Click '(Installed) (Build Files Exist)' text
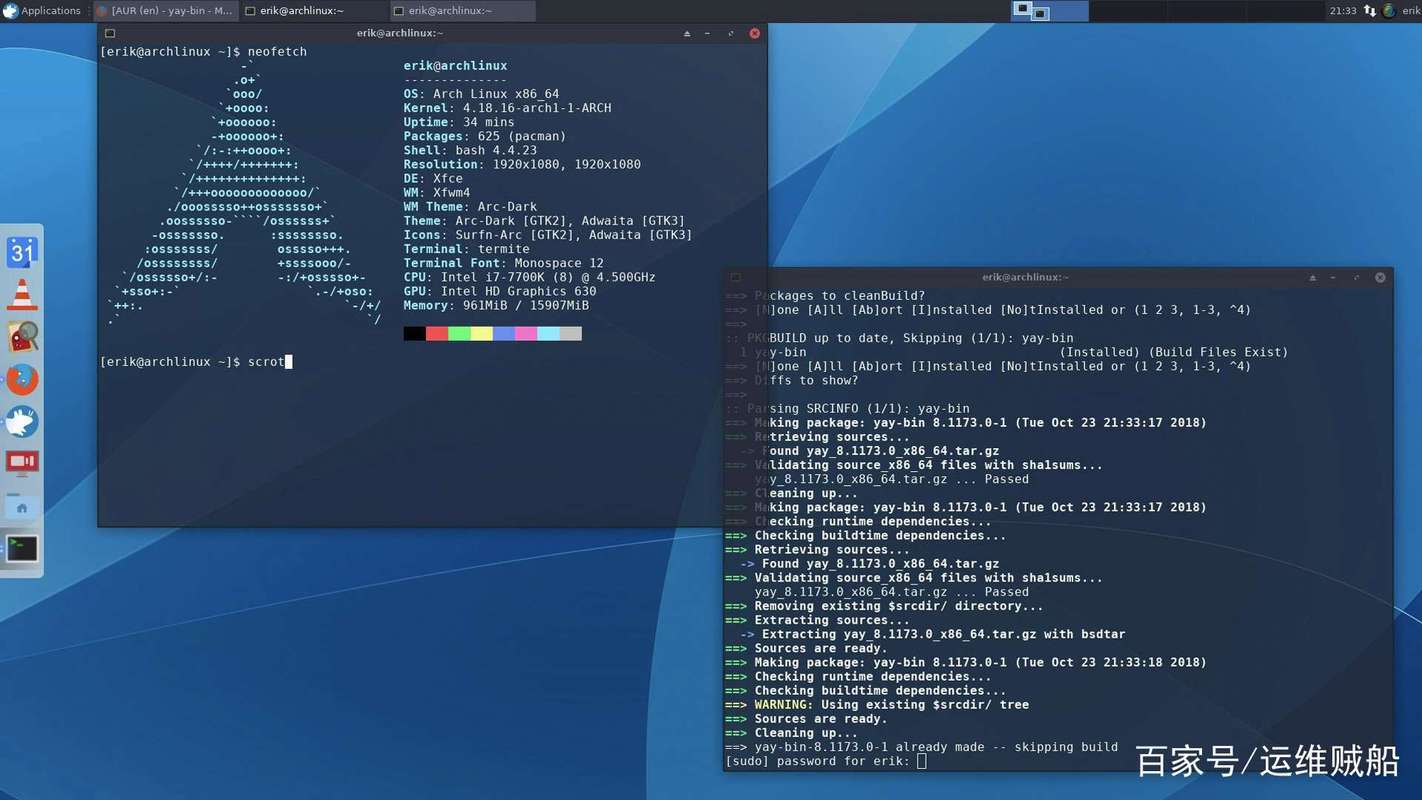 coord(1174,352)
